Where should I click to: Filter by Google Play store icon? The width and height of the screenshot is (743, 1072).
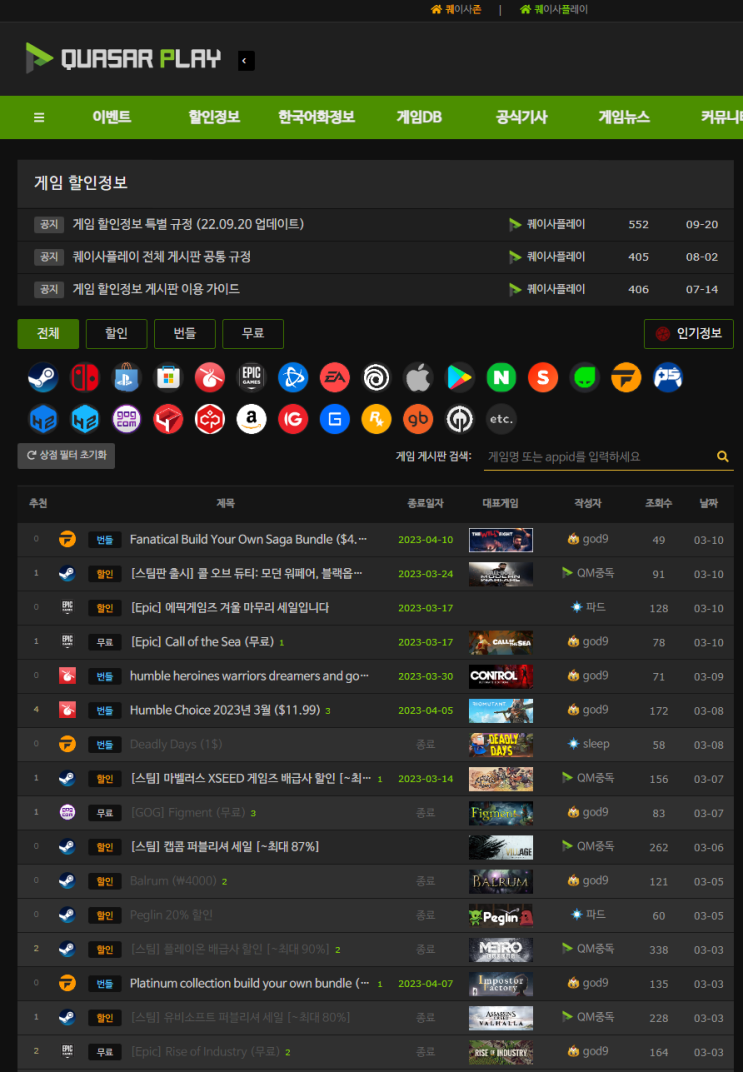coord(459,377)
